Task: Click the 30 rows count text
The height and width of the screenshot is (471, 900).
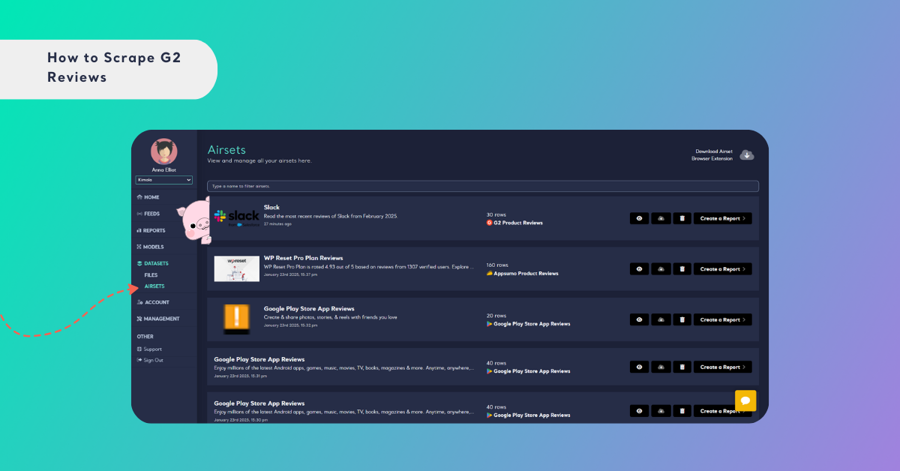Action: click(496, 215)
